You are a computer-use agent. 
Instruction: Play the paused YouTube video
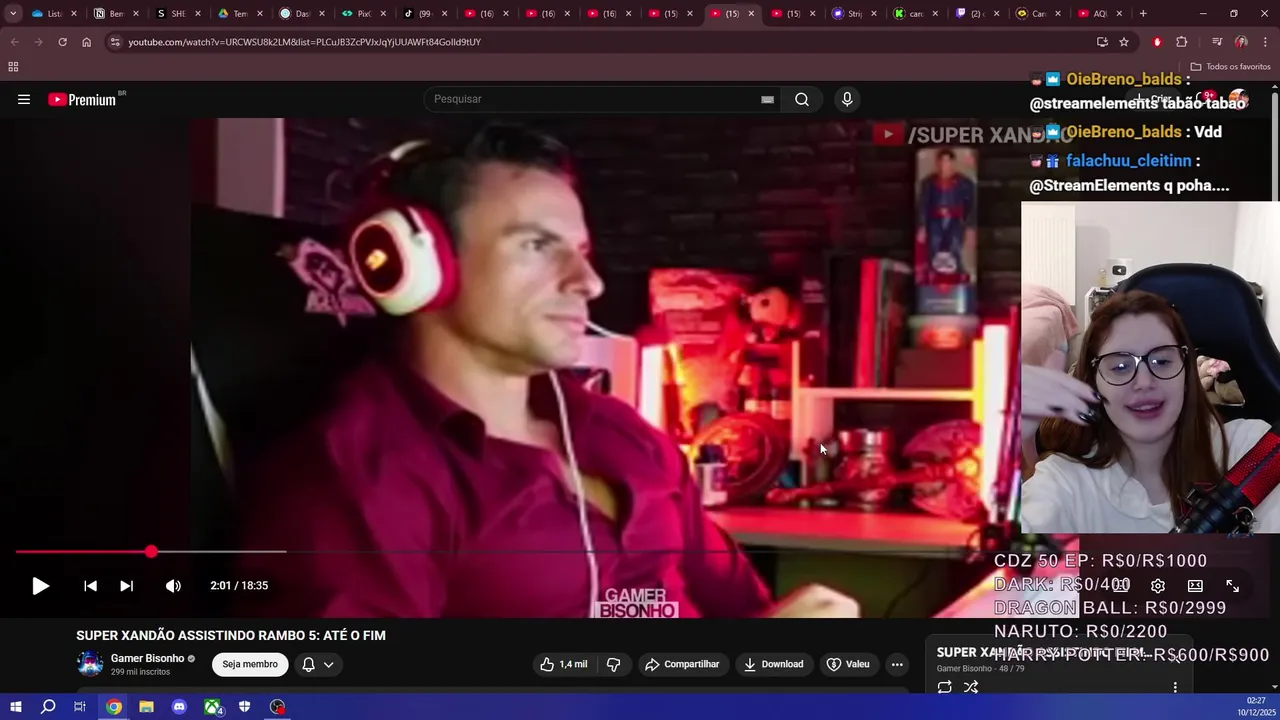coord(40,586)
